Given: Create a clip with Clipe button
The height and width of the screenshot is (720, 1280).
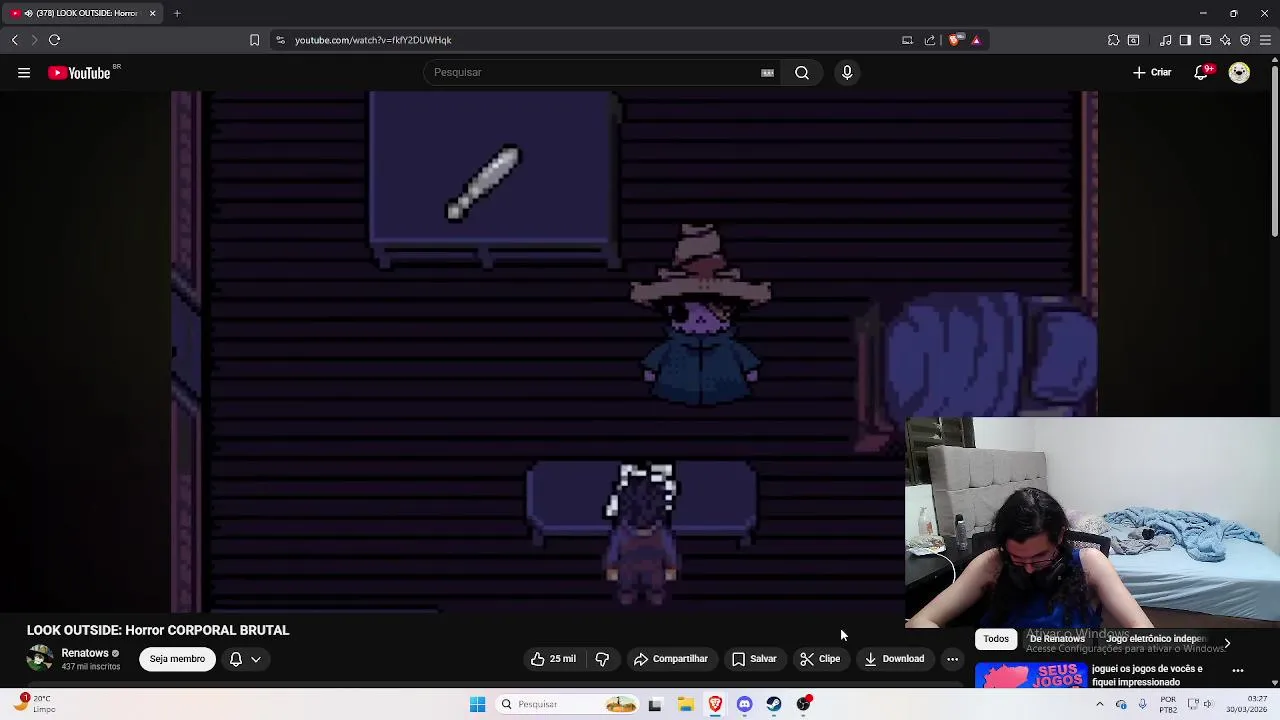Looking at the screenshot, I should [820, 659].
